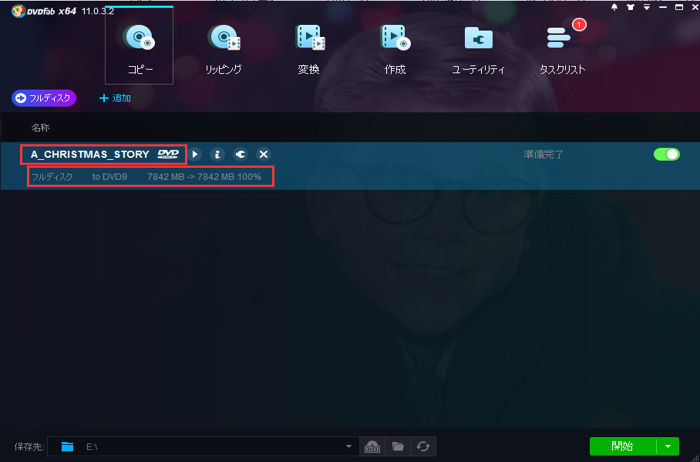This screenshot has height=462, width=700.
Task: Open notifications bell icon
Action: click(x=614, y=7)
